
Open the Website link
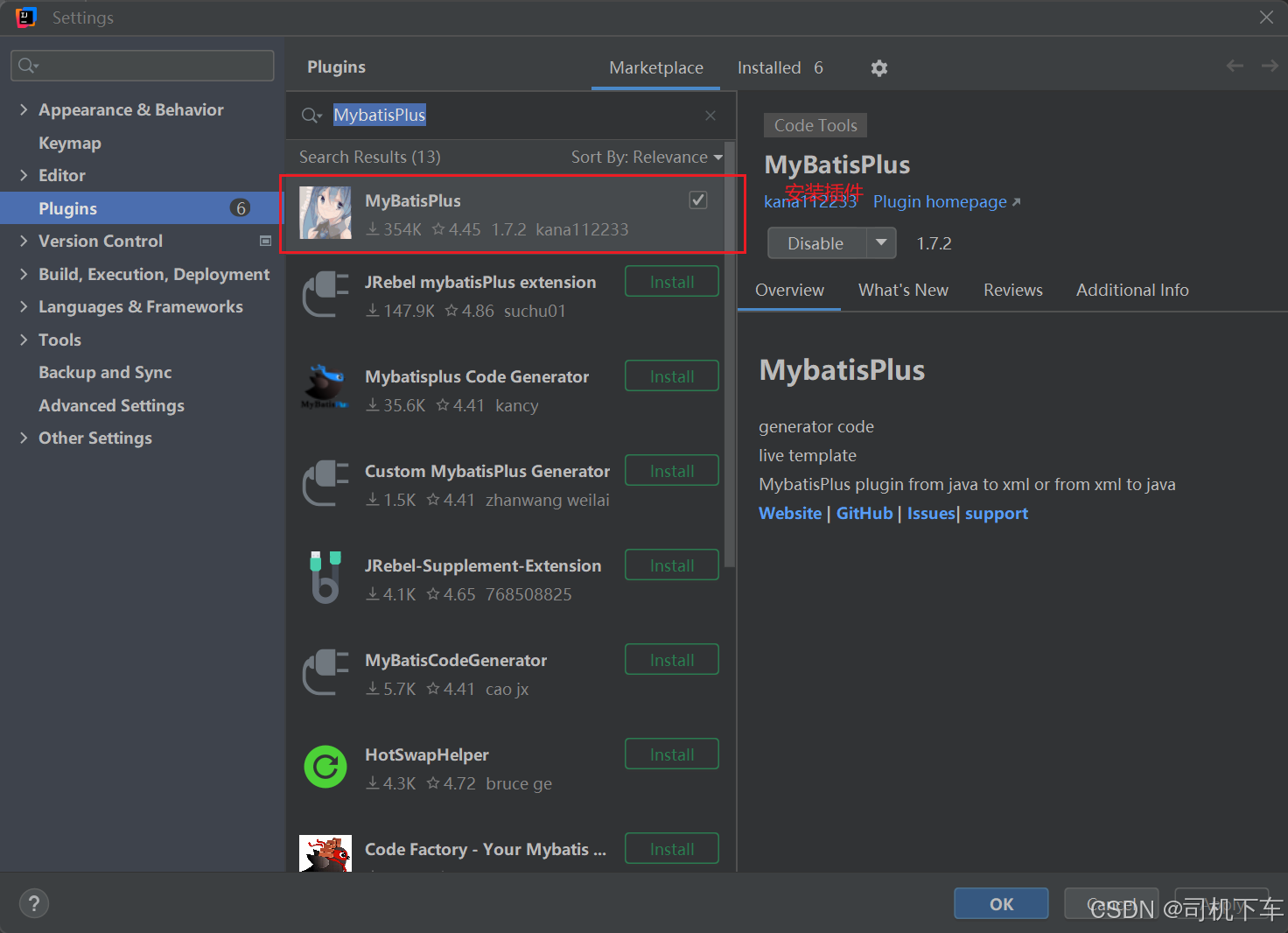790,514
